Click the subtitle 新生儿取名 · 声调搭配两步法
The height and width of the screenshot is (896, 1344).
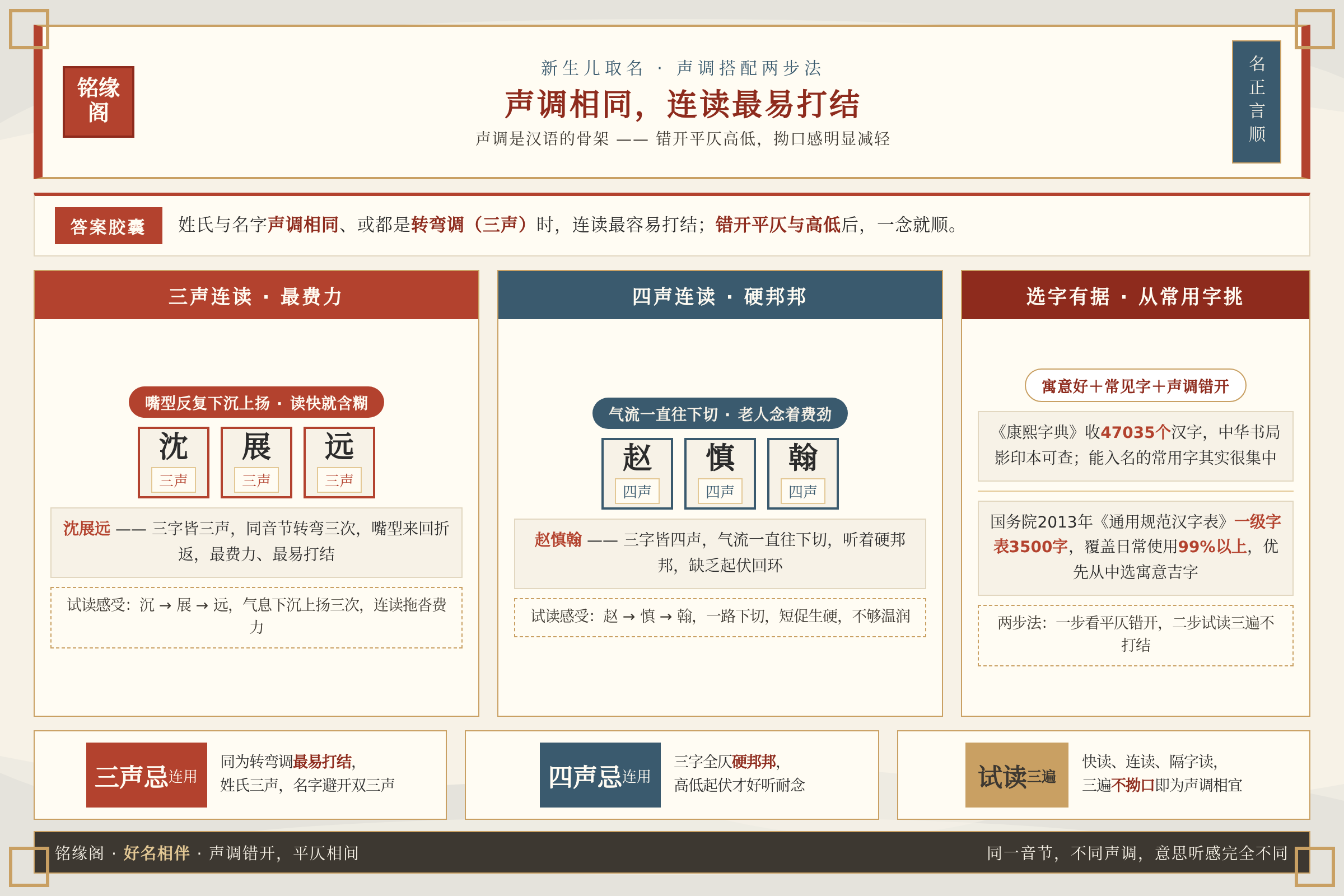(682, 68)
